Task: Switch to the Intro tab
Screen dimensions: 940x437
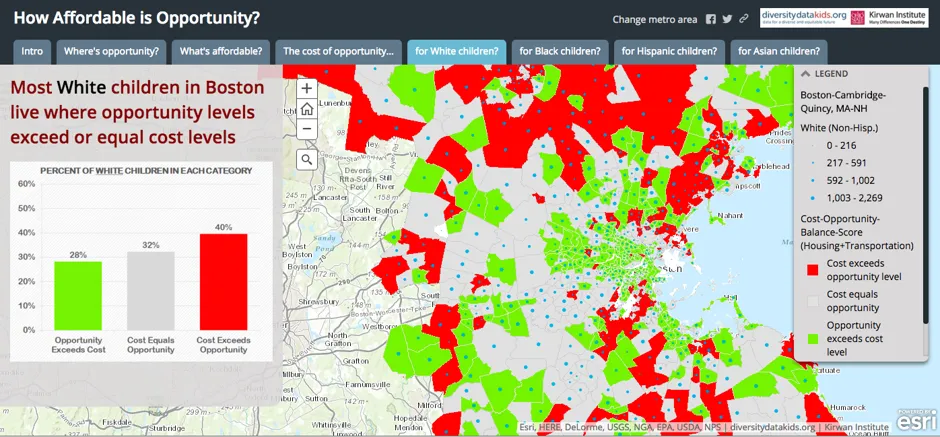Action: (32, 51)
